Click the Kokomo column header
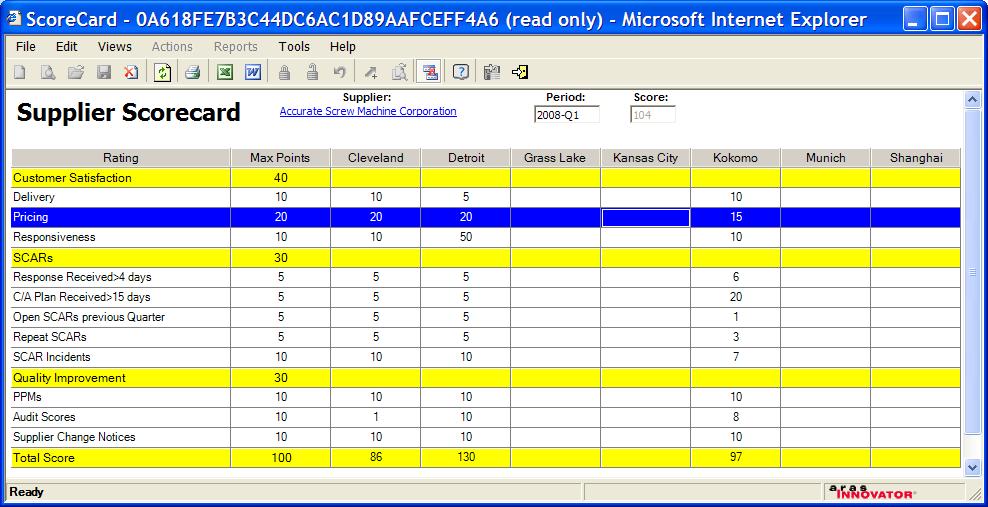Screen dimensions: 988x507 (x=736, y=158)
